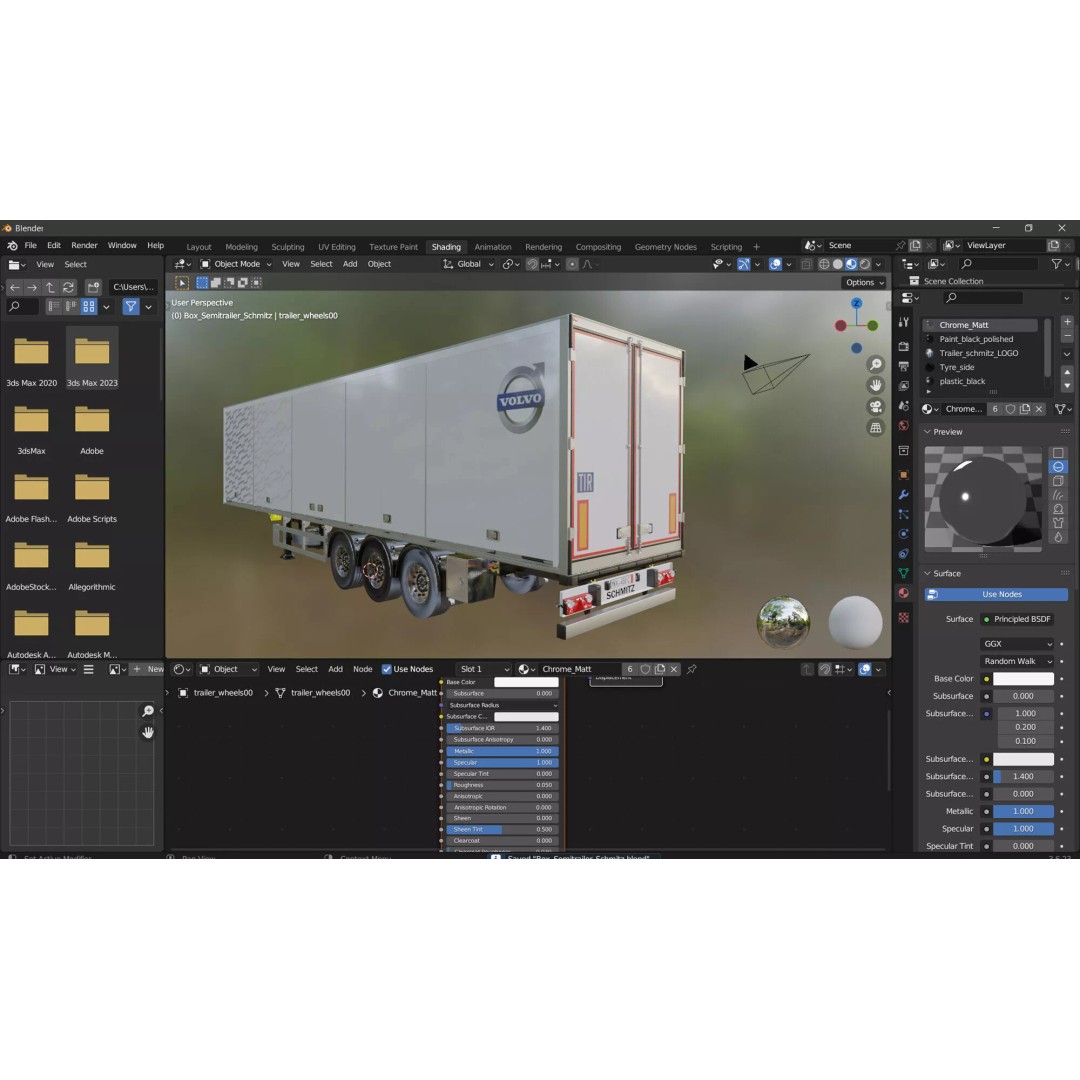Toggle fake user shield for Chrome material

click(1010, 409)
